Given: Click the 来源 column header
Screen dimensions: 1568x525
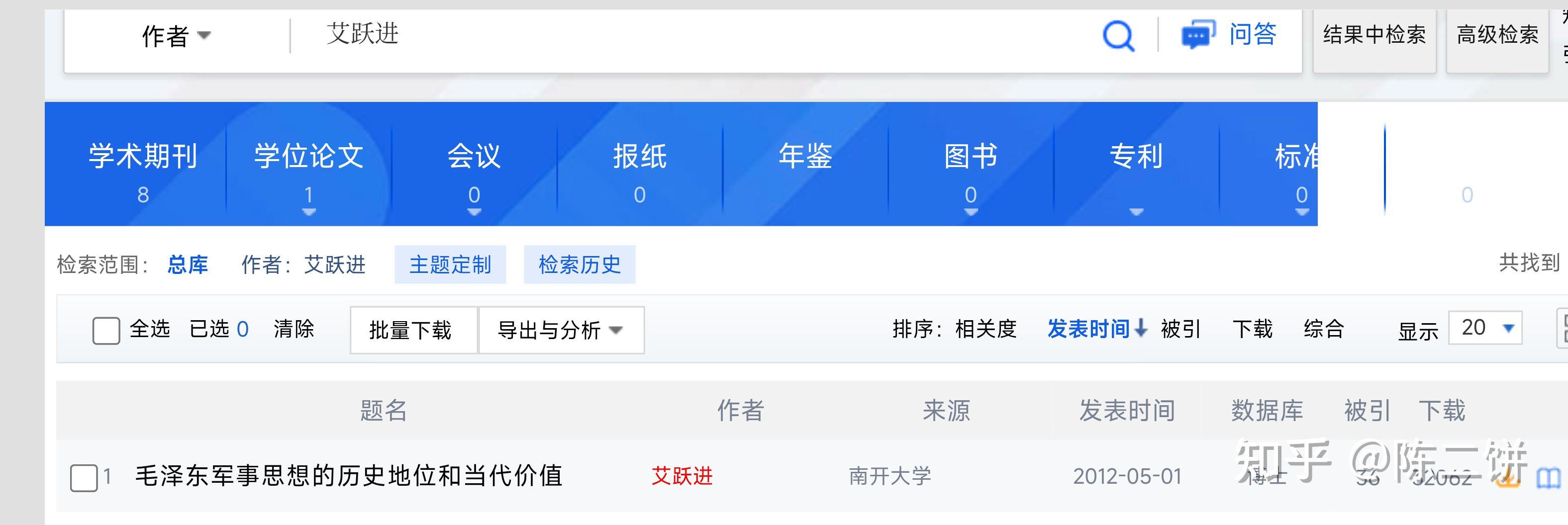Looking at the screenshot, I should (x=947, y=411).
